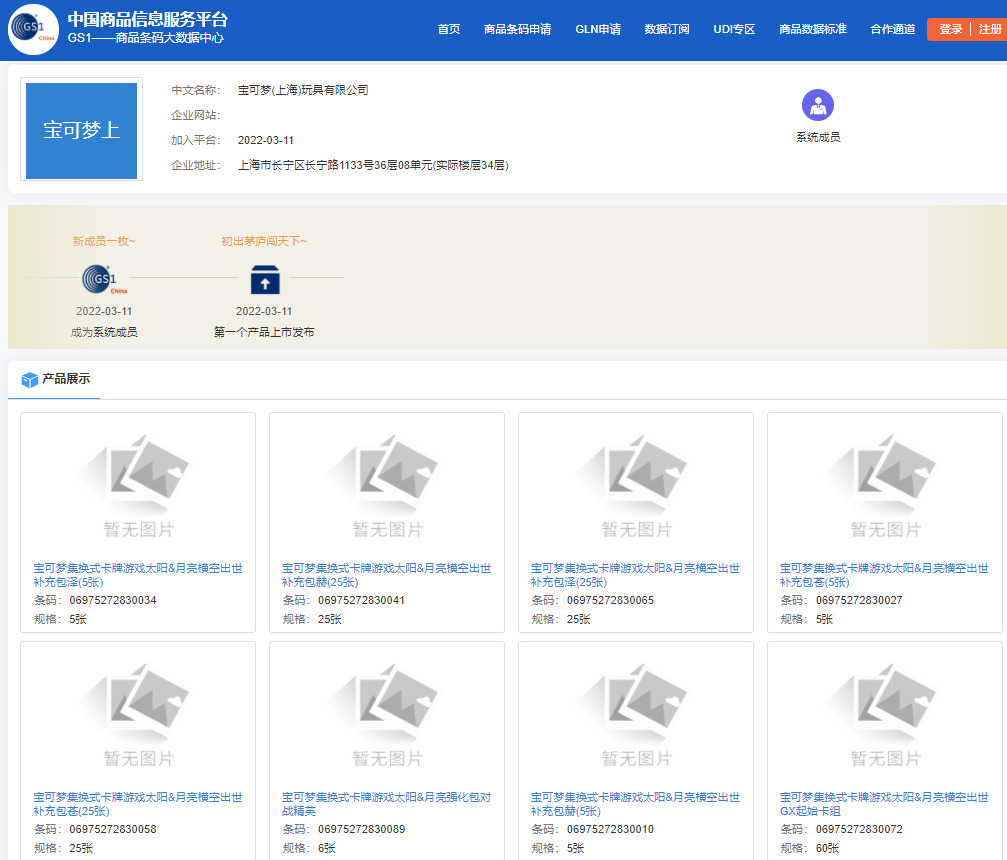Click barcode number 06975272830072
The height and width of the screenshot is (860, 1007).
[859, 830]
